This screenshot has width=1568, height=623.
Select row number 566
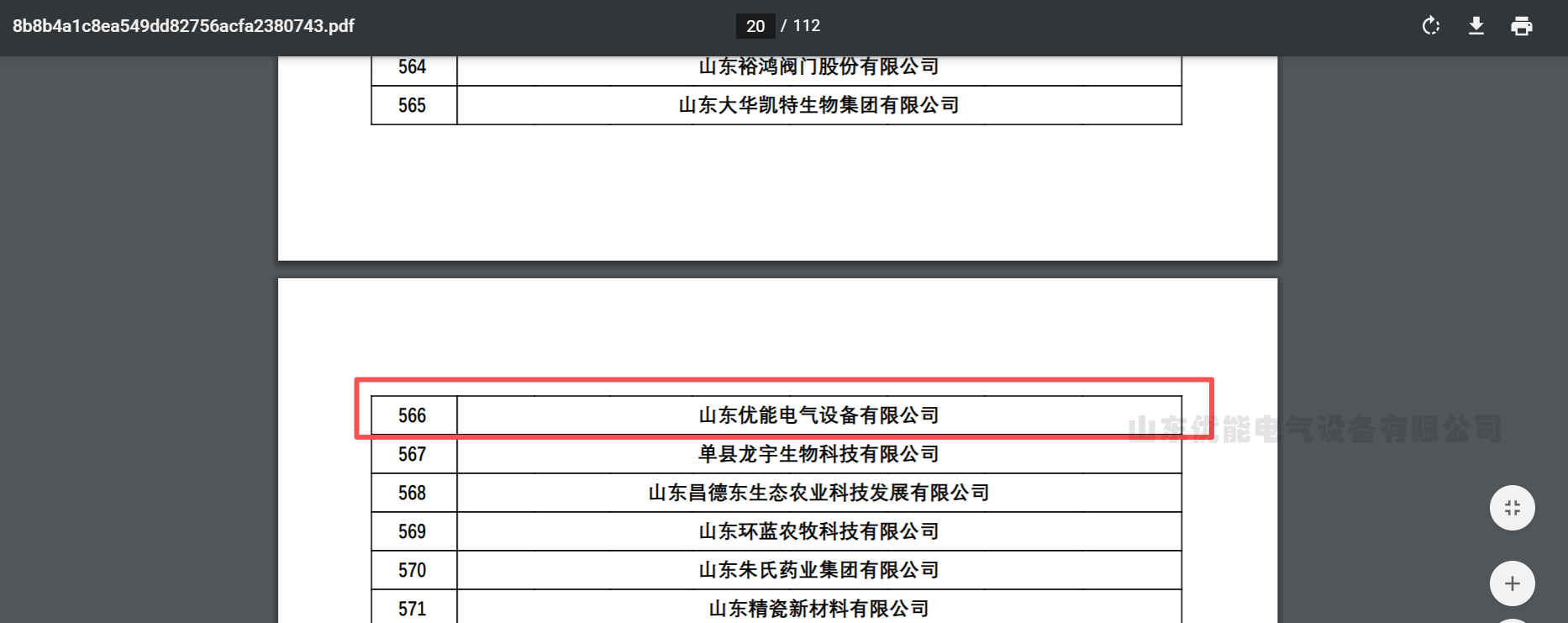pos(413,415)
